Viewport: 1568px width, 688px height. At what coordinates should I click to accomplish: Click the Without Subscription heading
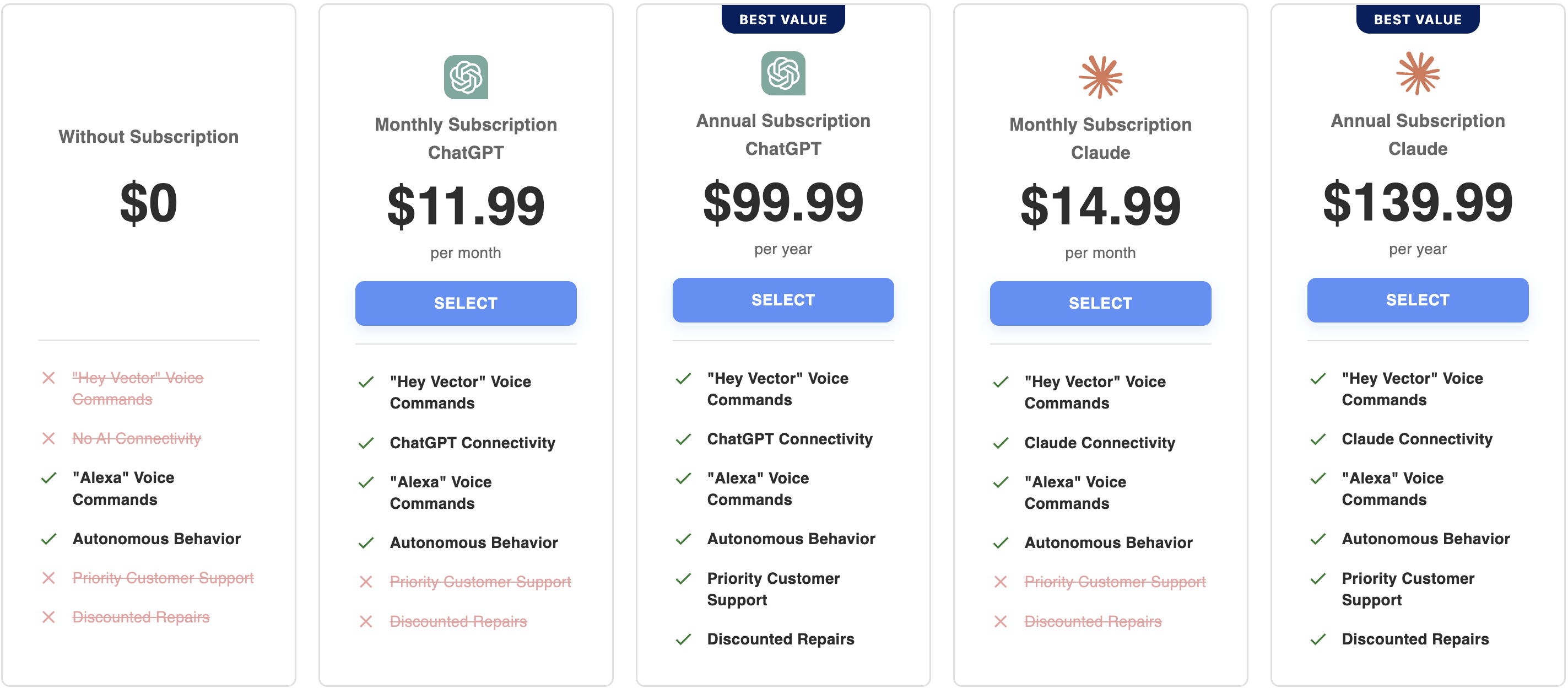point(149,136)
